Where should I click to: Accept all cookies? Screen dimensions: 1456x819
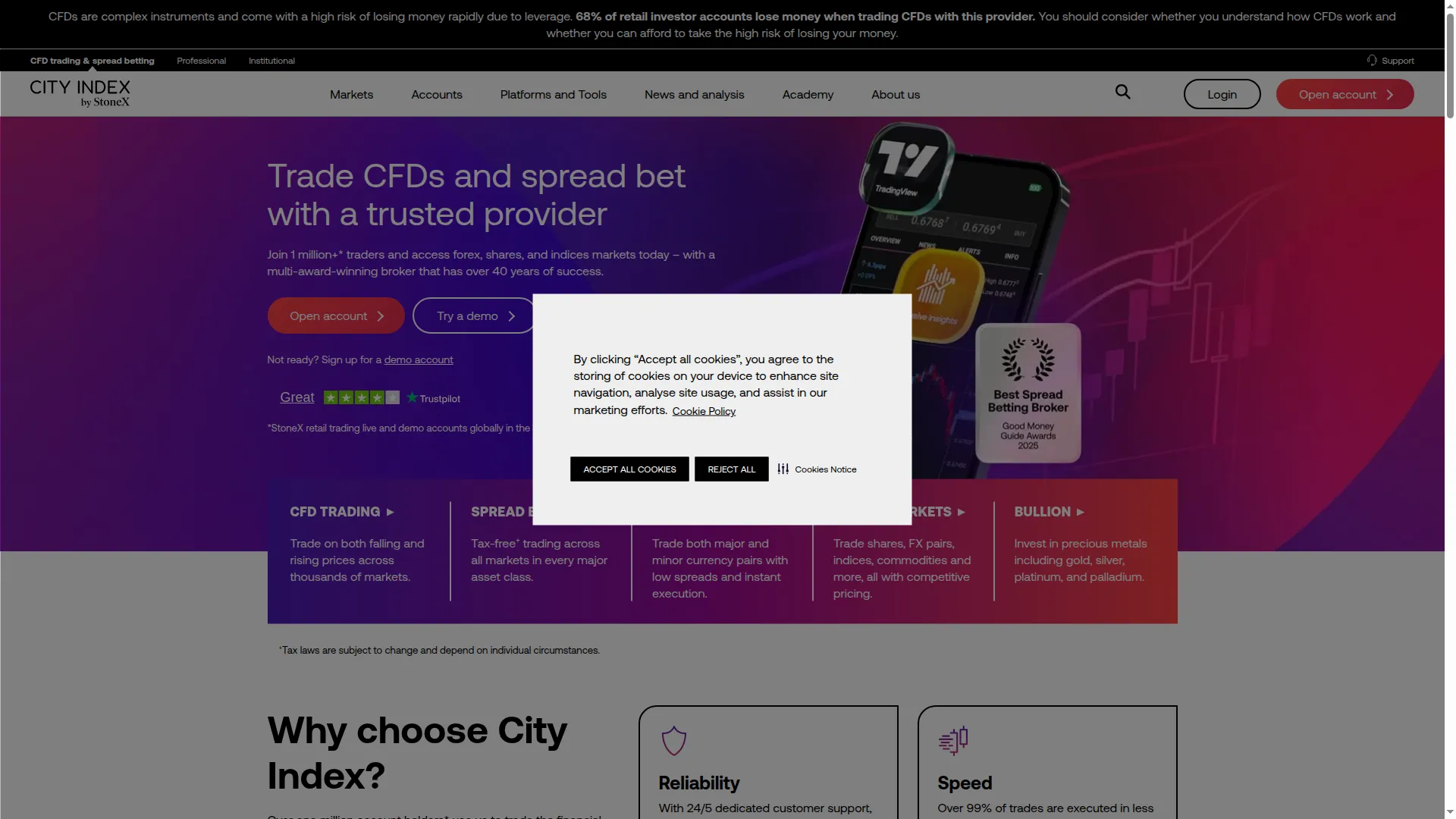click(629, 469)
